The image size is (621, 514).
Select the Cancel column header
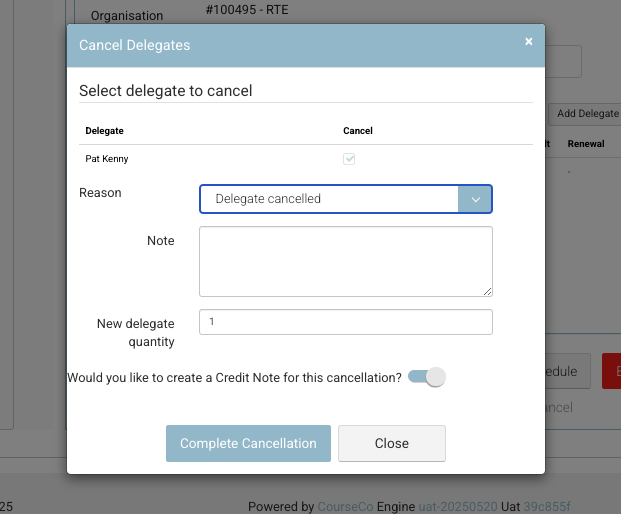point(357,131)
